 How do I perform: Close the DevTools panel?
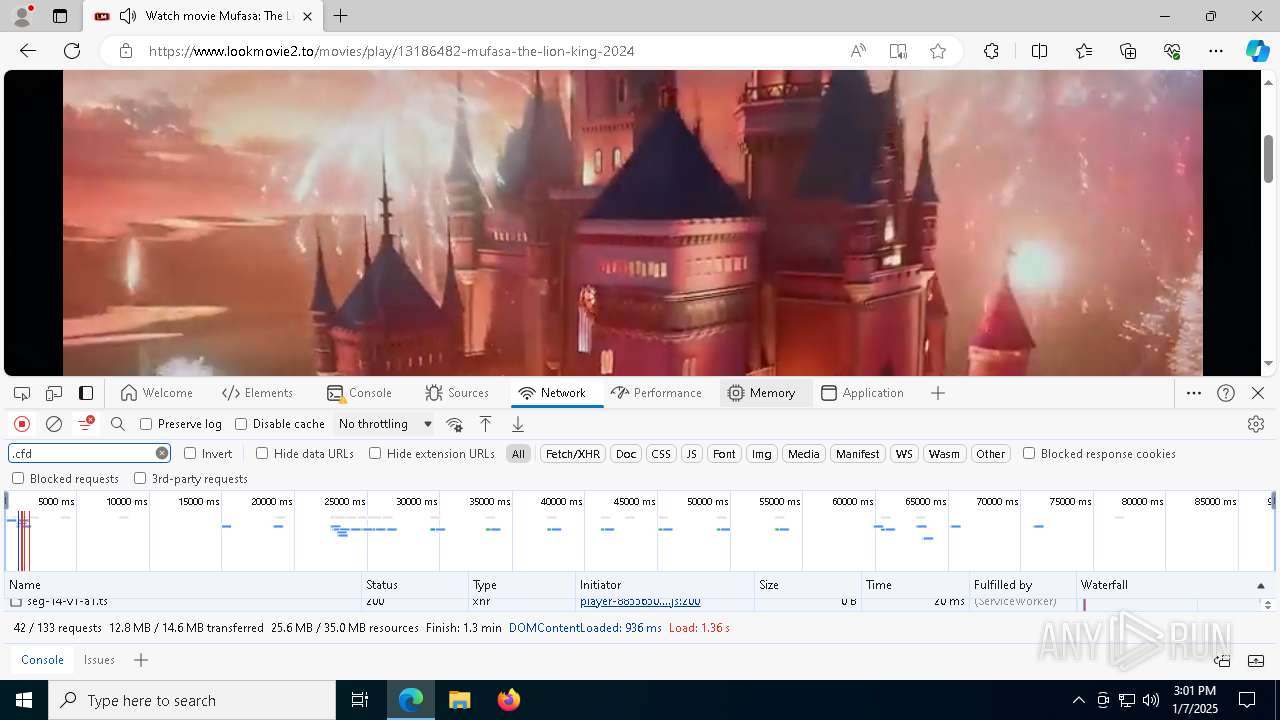pos(1258,393)
